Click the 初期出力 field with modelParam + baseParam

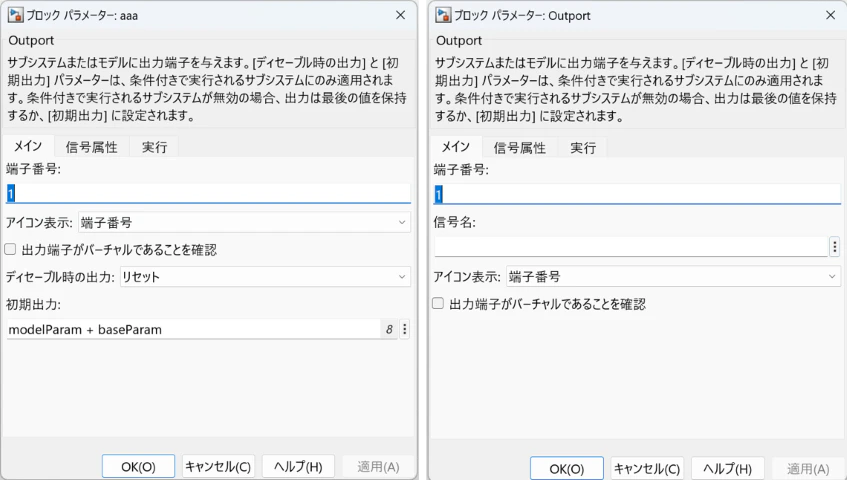point(194,329)
